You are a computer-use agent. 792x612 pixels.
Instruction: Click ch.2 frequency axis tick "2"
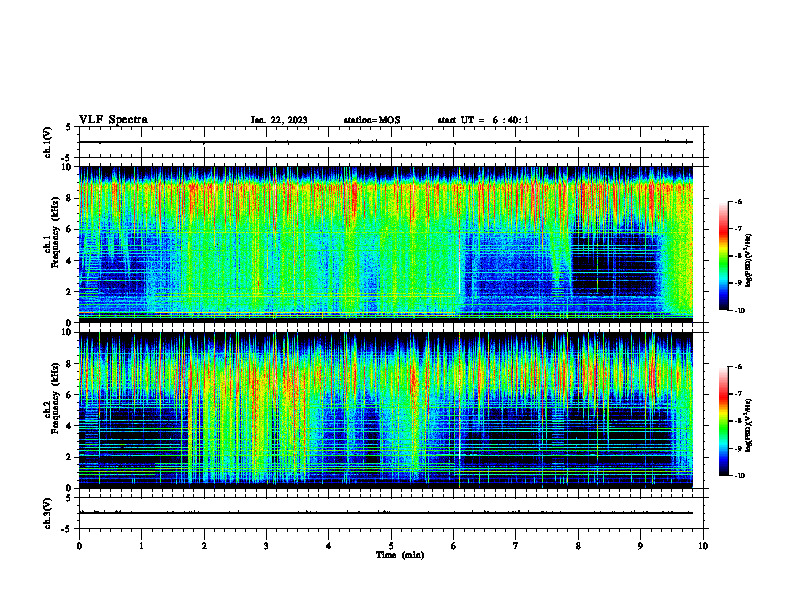[x=70, y=457]
